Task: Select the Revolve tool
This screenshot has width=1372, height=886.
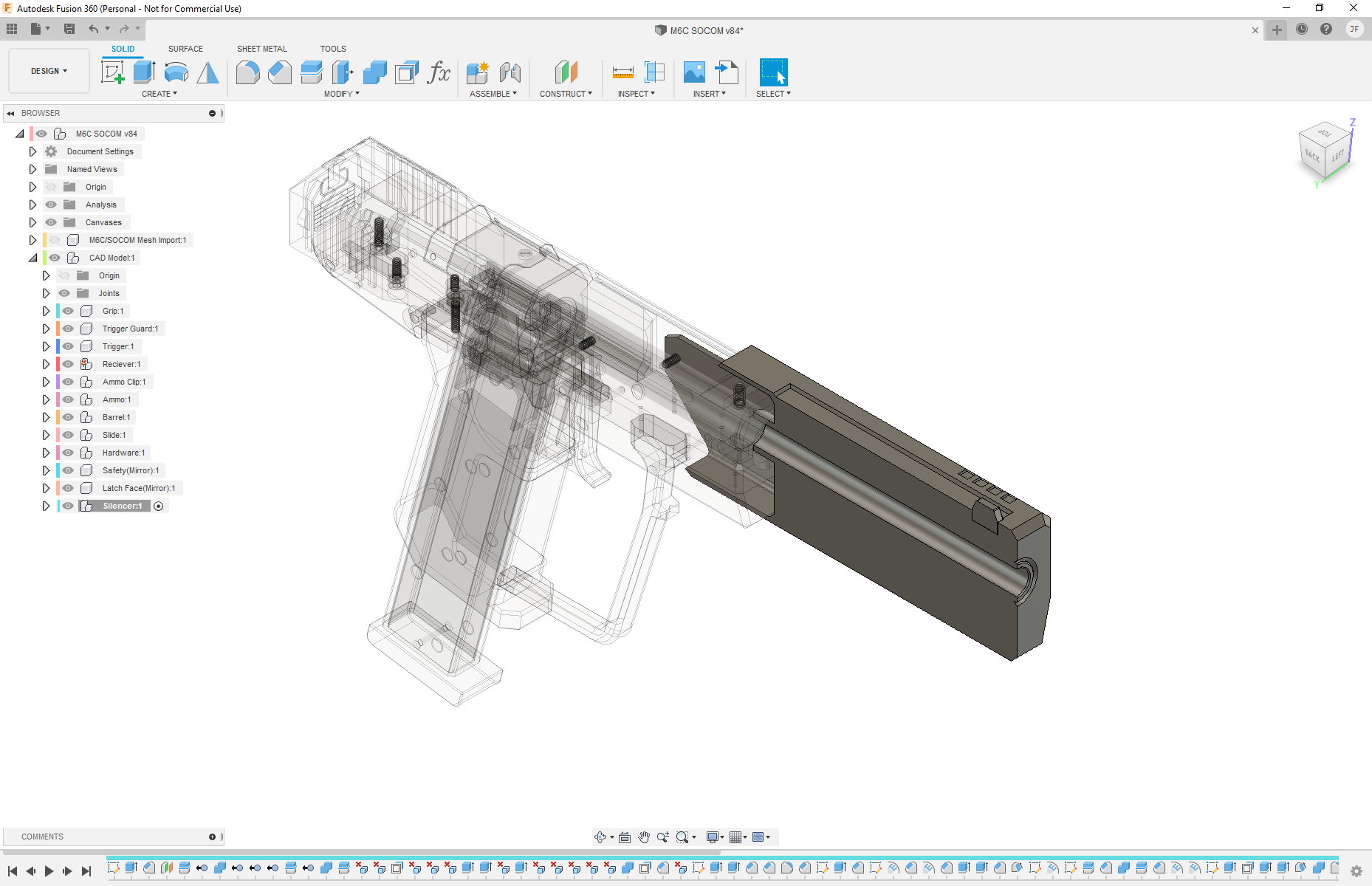Action: point(176,72)
